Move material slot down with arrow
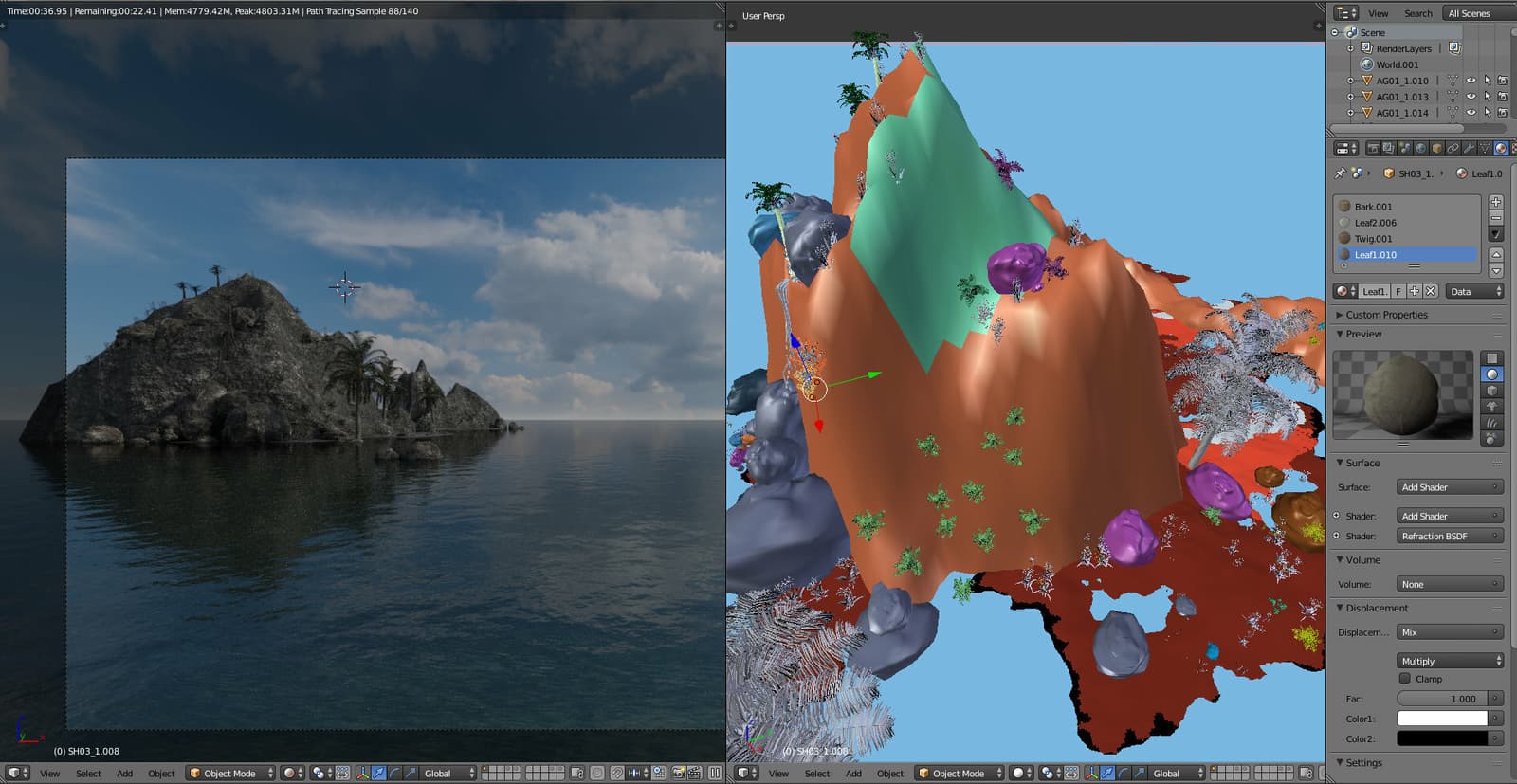Viewport: 1517px width, 784px height. [x=1496, y=270]
